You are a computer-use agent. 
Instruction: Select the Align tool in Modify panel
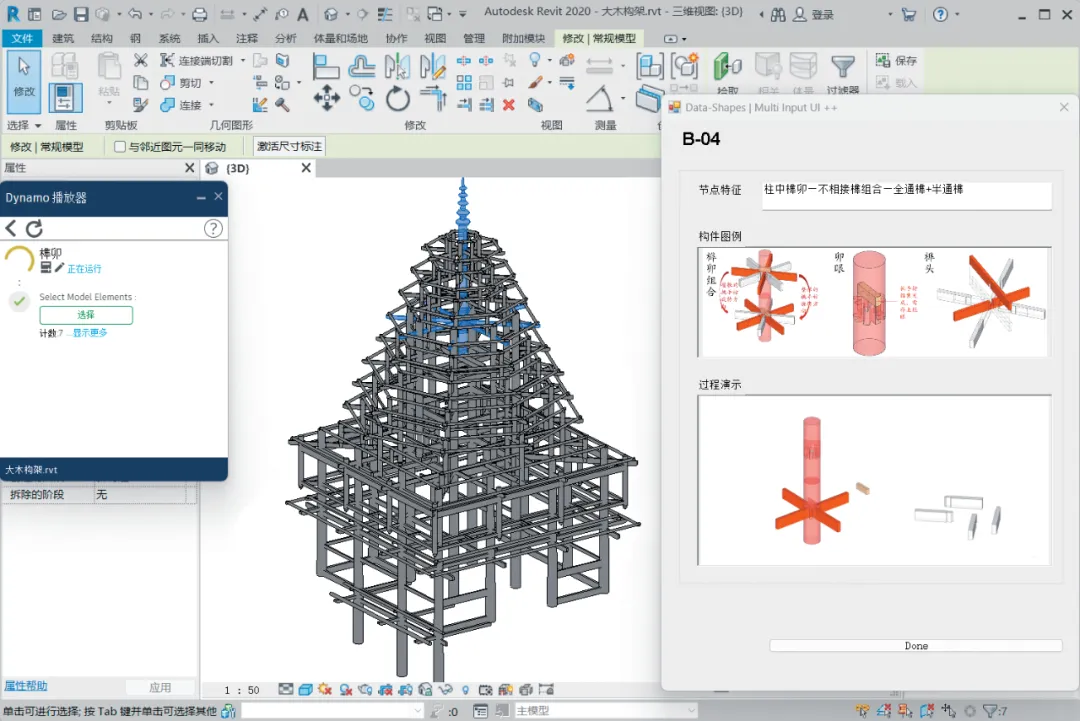(326, 67)
